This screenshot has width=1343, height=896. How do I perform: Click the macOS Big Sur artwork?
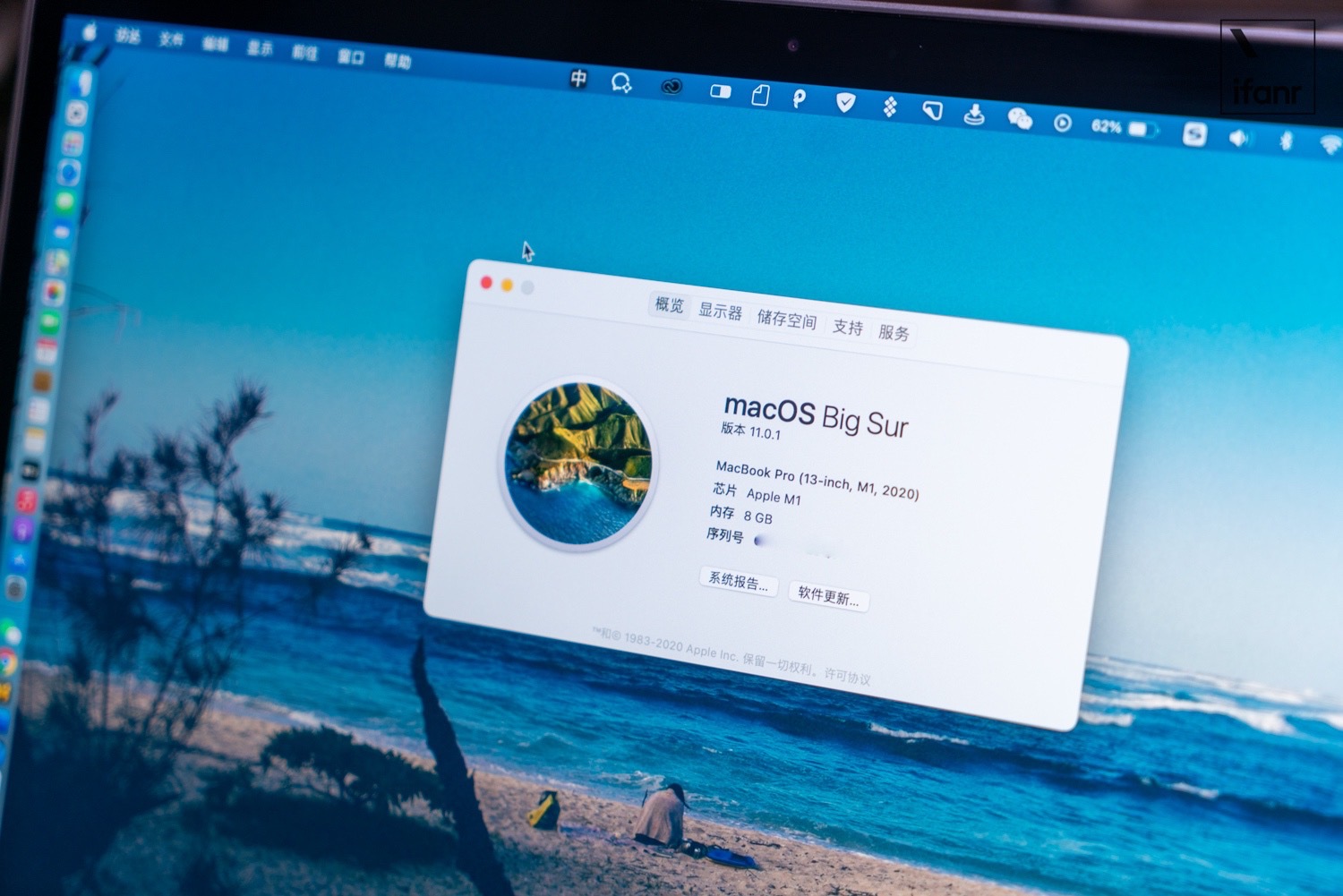click(579, 464)
